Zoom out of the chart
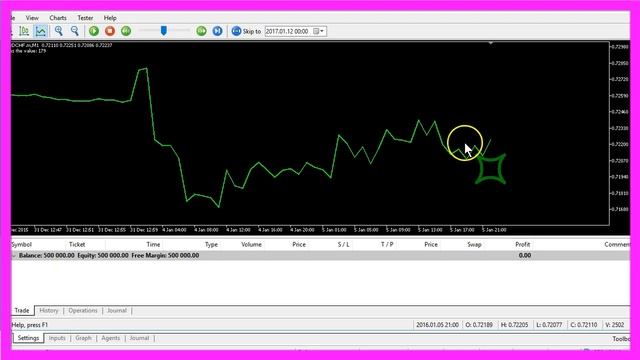This screenshot has width=640, height=360. pos(74,31)
